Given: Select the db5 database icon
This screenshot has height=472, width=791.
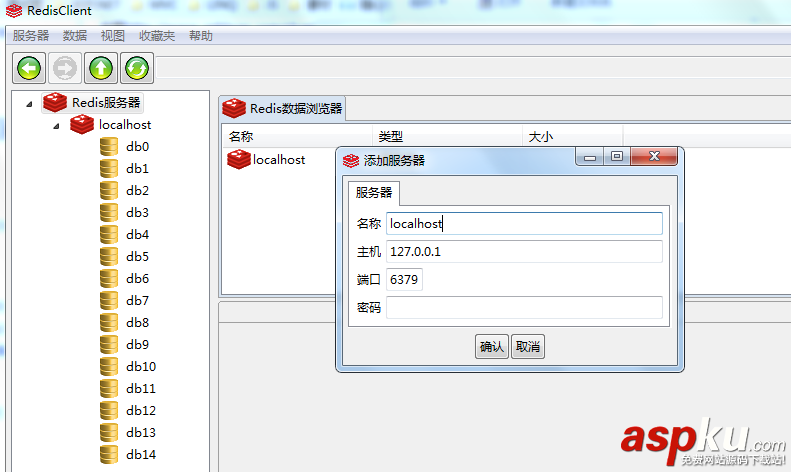Looking at the screenshot, I should click(109, 257).
